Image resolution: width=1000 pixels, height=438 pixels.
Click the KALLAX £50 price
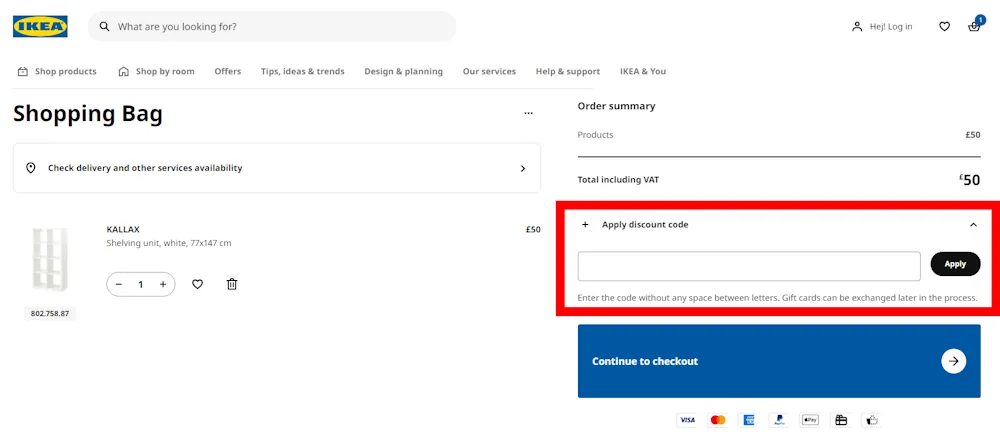(533, 230)
